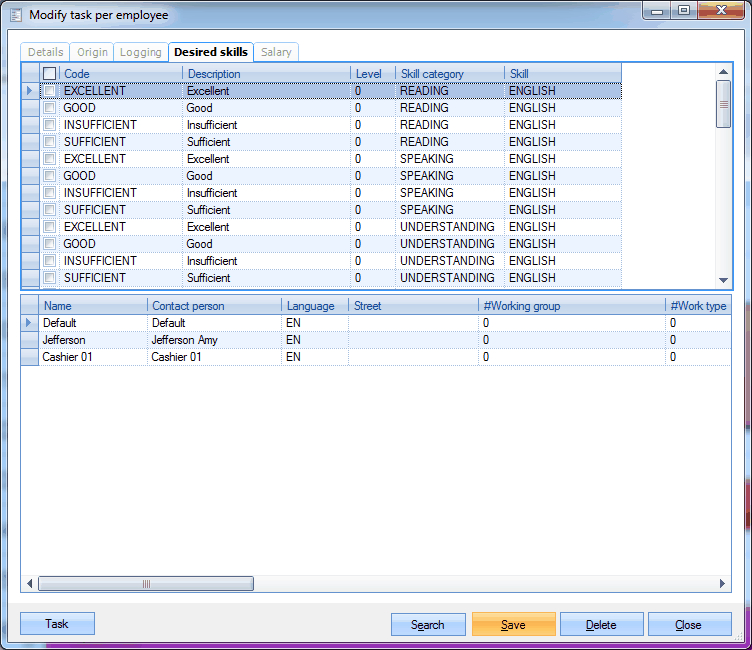The height and width of the screenshot is (650, 752).
Task: Select the Default employee name cell
Action: point(93,323)
